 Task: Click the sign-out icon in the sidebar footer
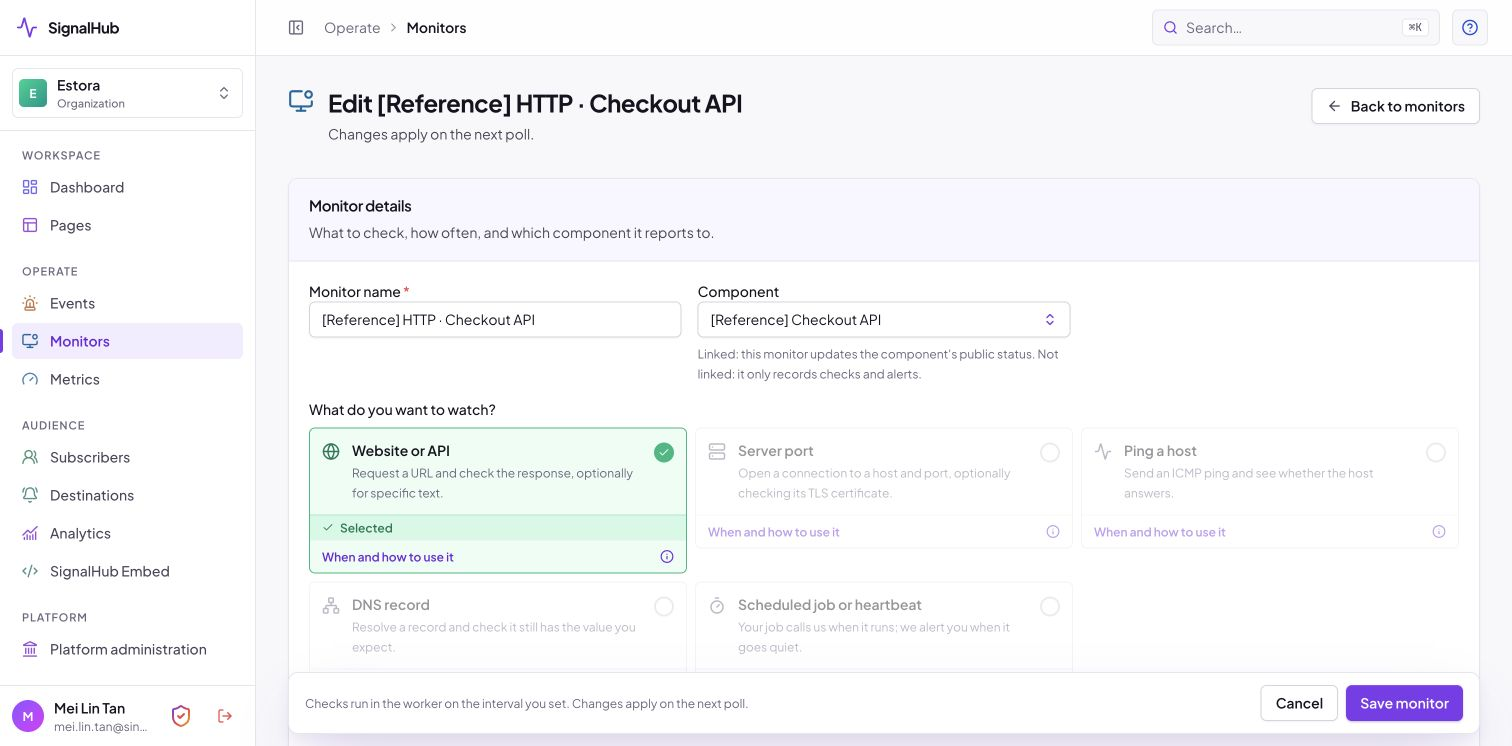click(x=225, y=716)
